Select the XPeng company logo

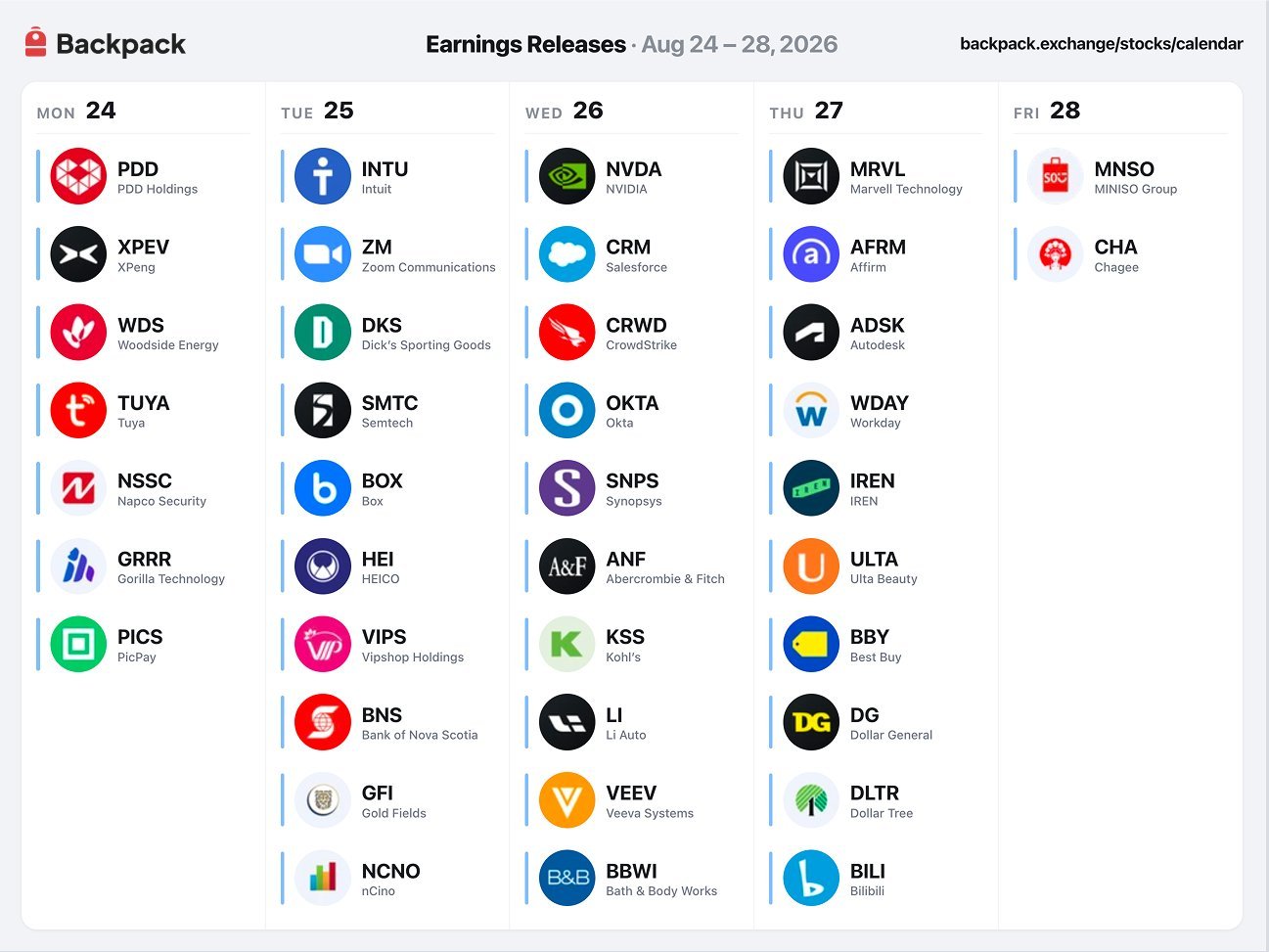(78, 254)
